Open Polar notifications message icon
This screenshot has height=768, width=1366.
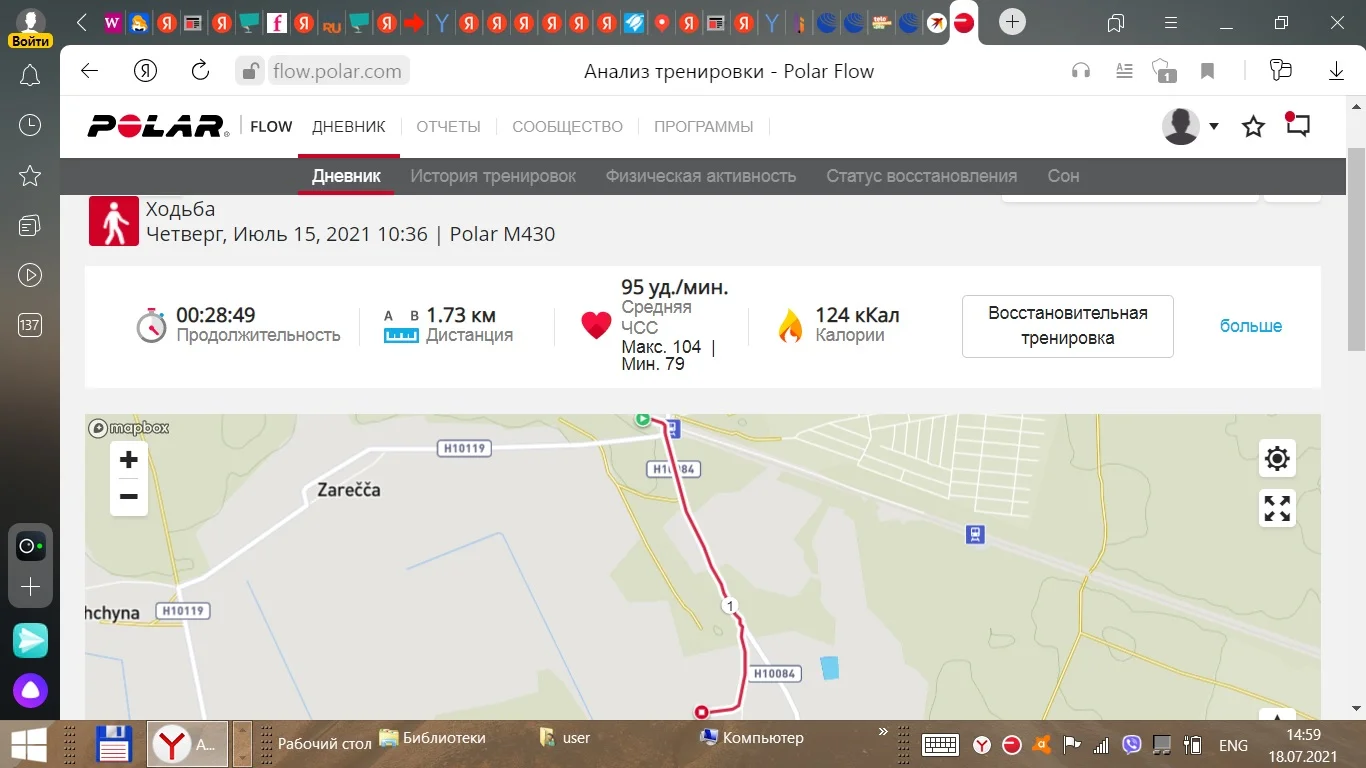tap(1297, 125)
